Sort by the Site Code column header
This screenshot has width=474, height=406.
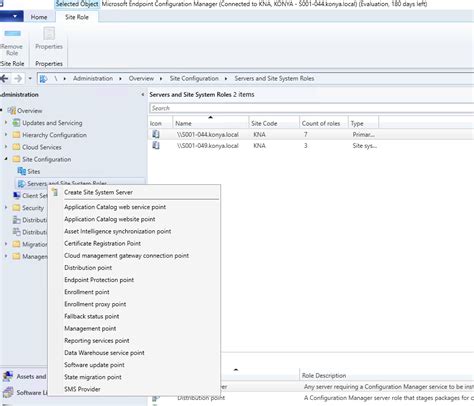coord(274,123)
